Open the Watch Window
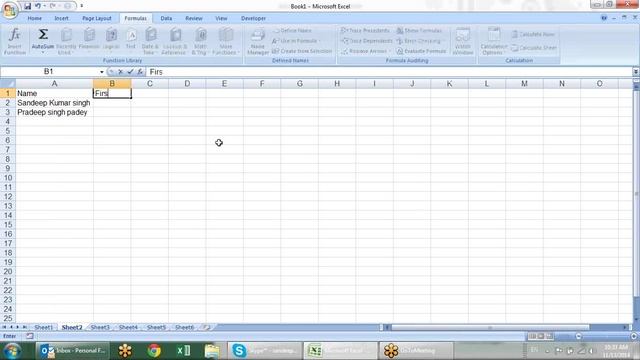This screenshot has width=640, height=360. point(463,41)
